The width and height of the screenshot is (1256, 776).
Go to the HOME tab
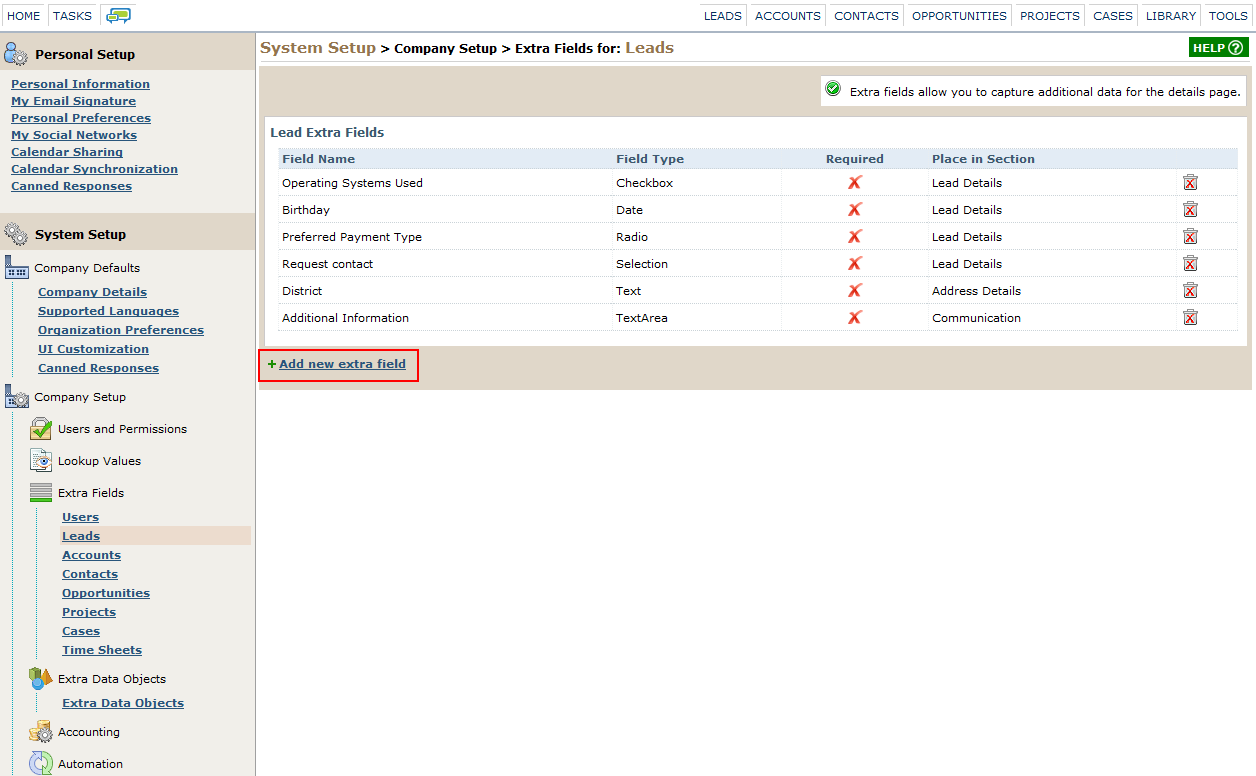(24, 16)
